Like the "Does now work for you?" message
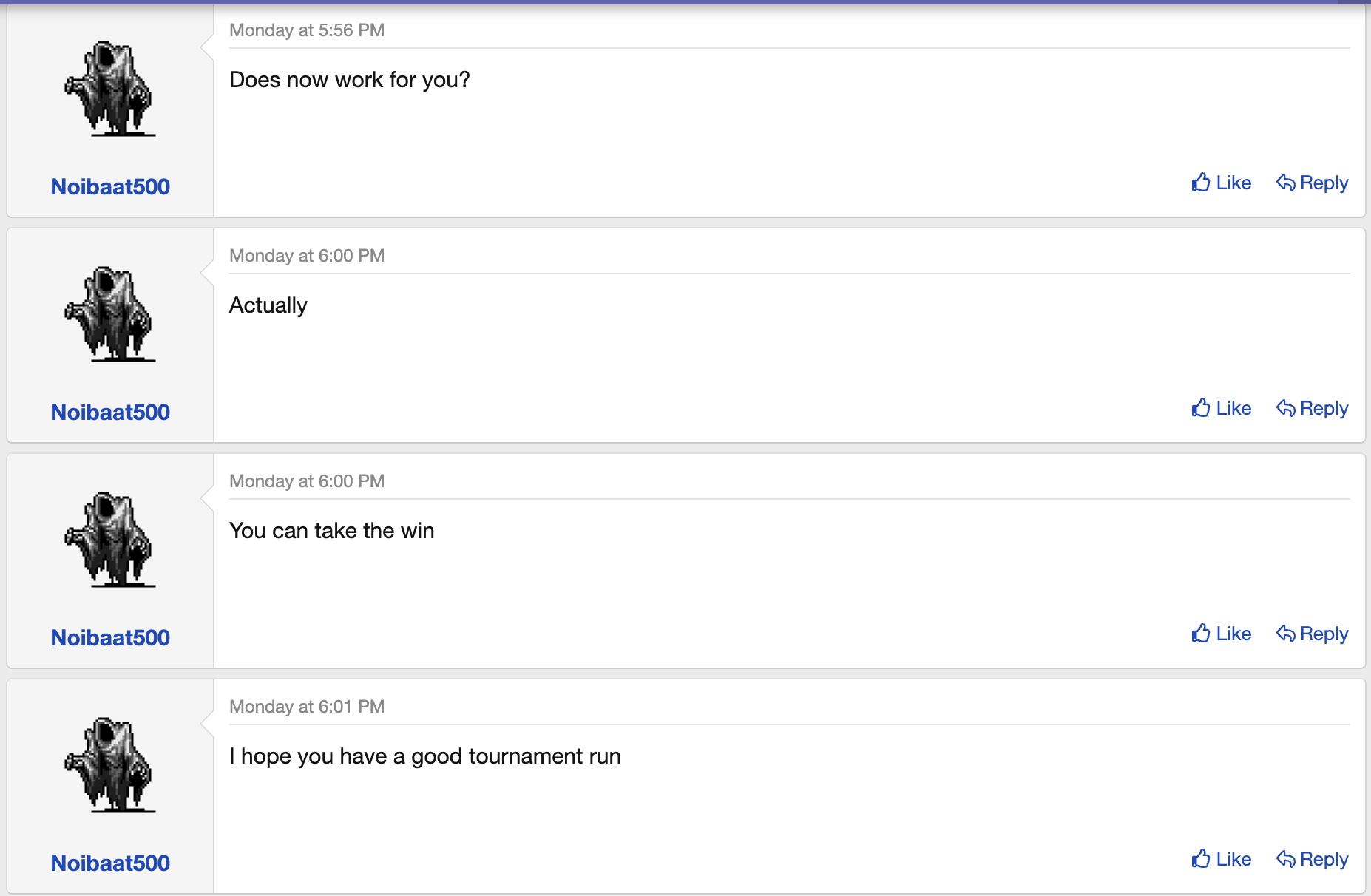This screenshot has width=1371, height=896. [x=1222, y=183]
